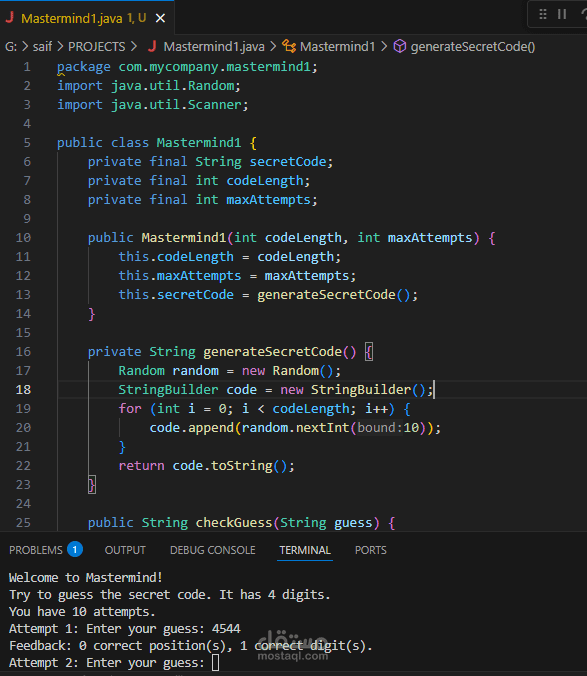The height and width of the screenshot is (676, 587).
Task: Click line number 18 in the gutter
Action: coord(23,390)
